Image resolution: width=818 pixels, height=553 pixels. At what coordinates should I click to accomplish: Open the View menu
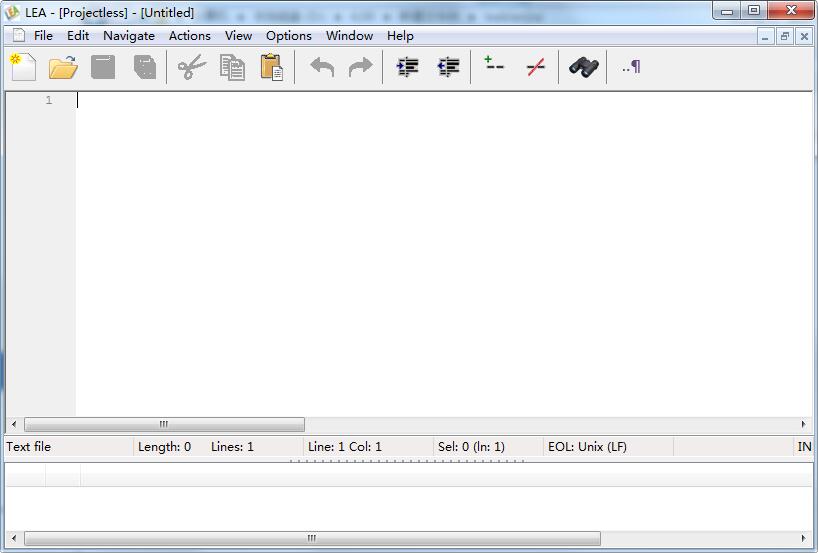(x=238, y=35)
